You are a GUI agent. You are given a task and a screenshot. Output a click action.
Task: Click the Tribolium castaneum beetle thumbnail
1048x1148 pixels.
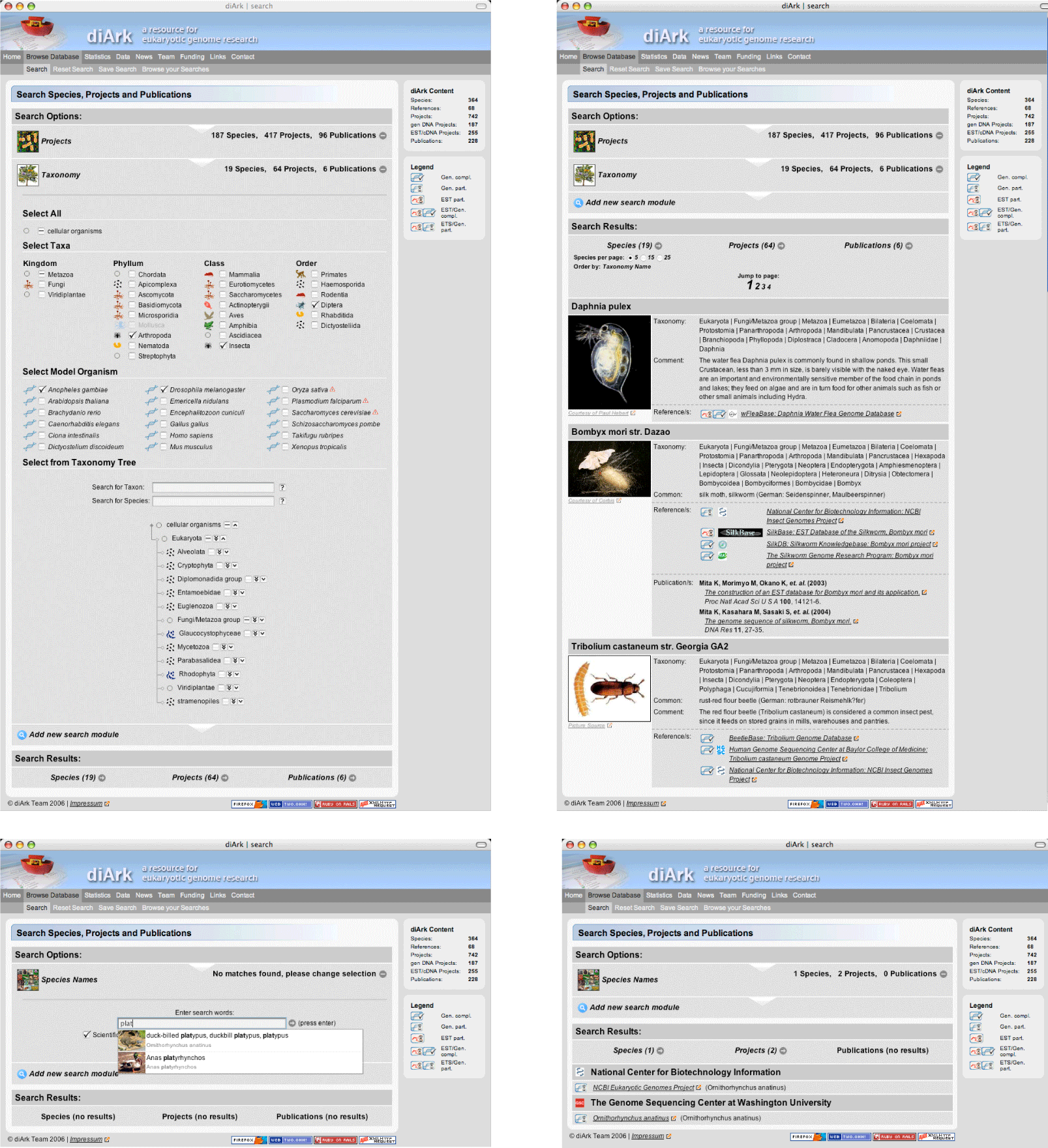pos(609,688)
